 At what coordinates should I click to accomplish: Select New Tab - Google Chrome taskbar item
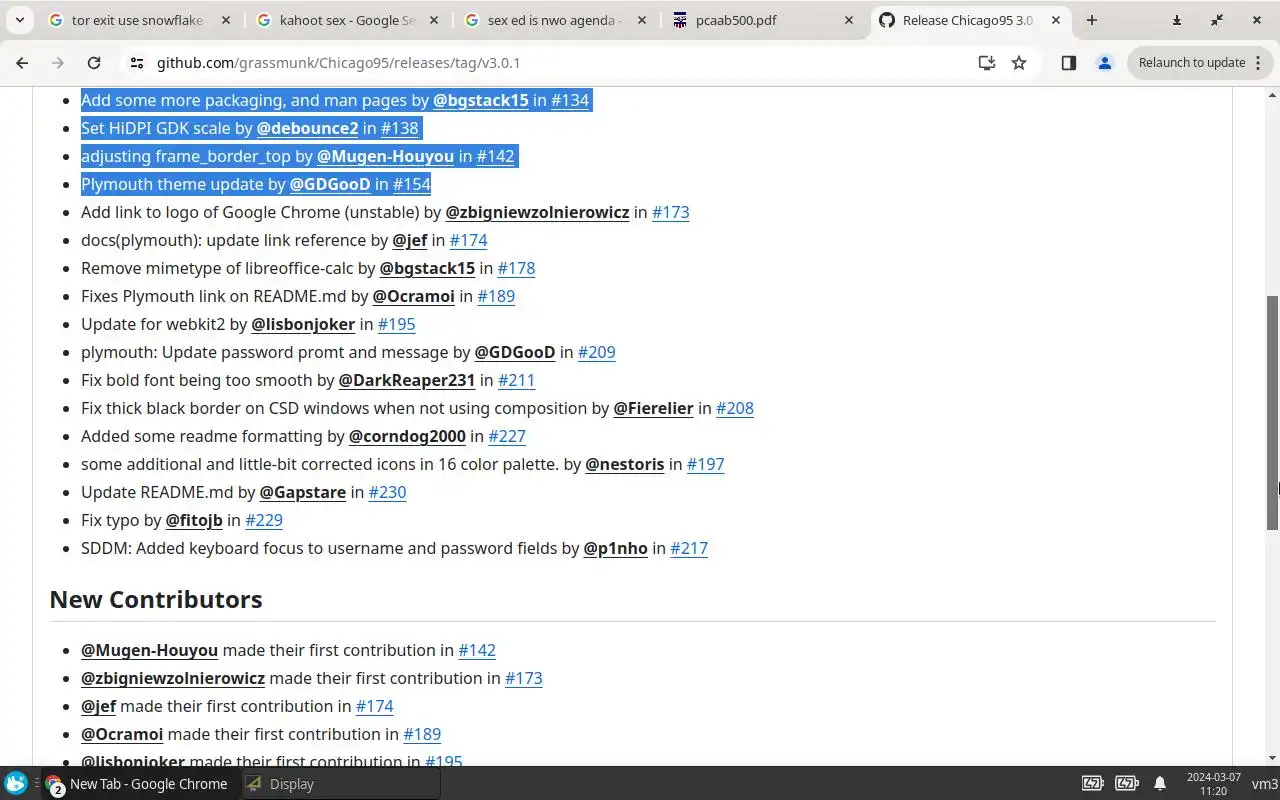[137, 784]
